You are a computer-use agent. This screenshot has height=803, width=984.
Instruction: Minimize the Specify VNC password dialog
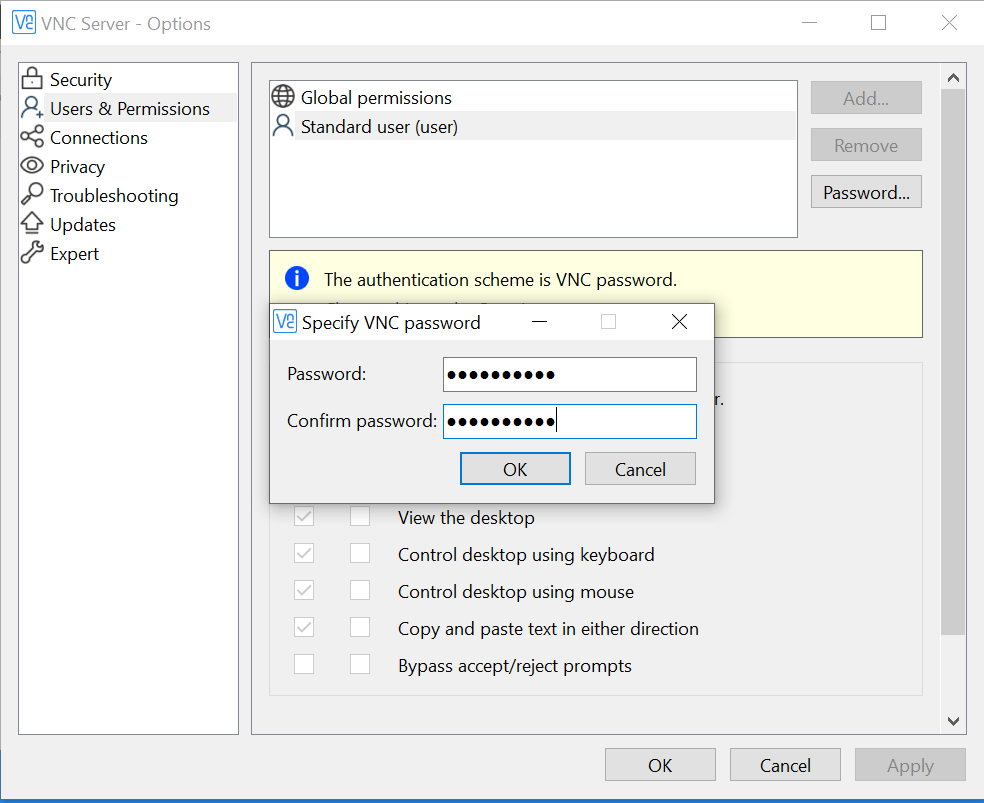point(539,322)
